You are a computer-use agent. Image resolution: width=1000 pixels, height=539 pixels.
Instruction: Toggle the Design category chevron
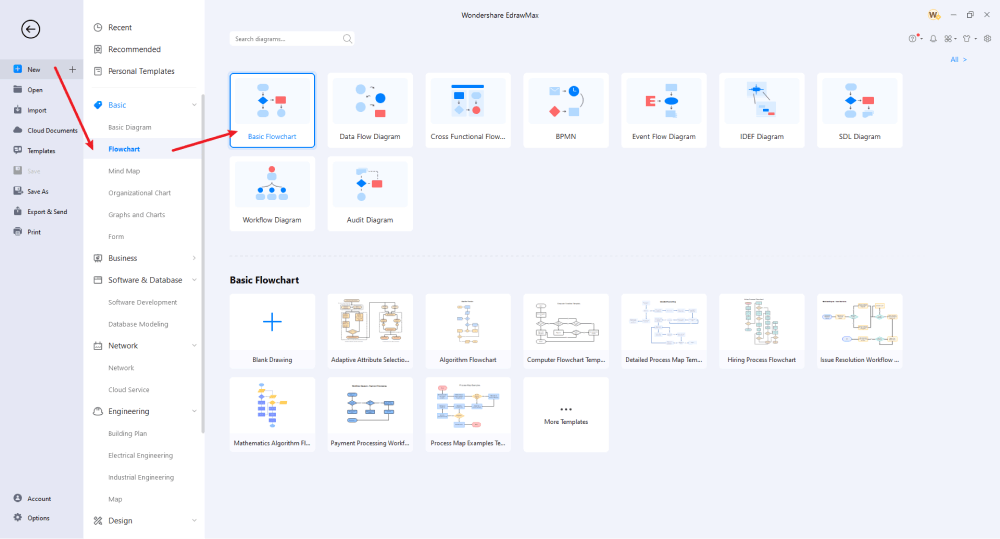tap(194, 521)
